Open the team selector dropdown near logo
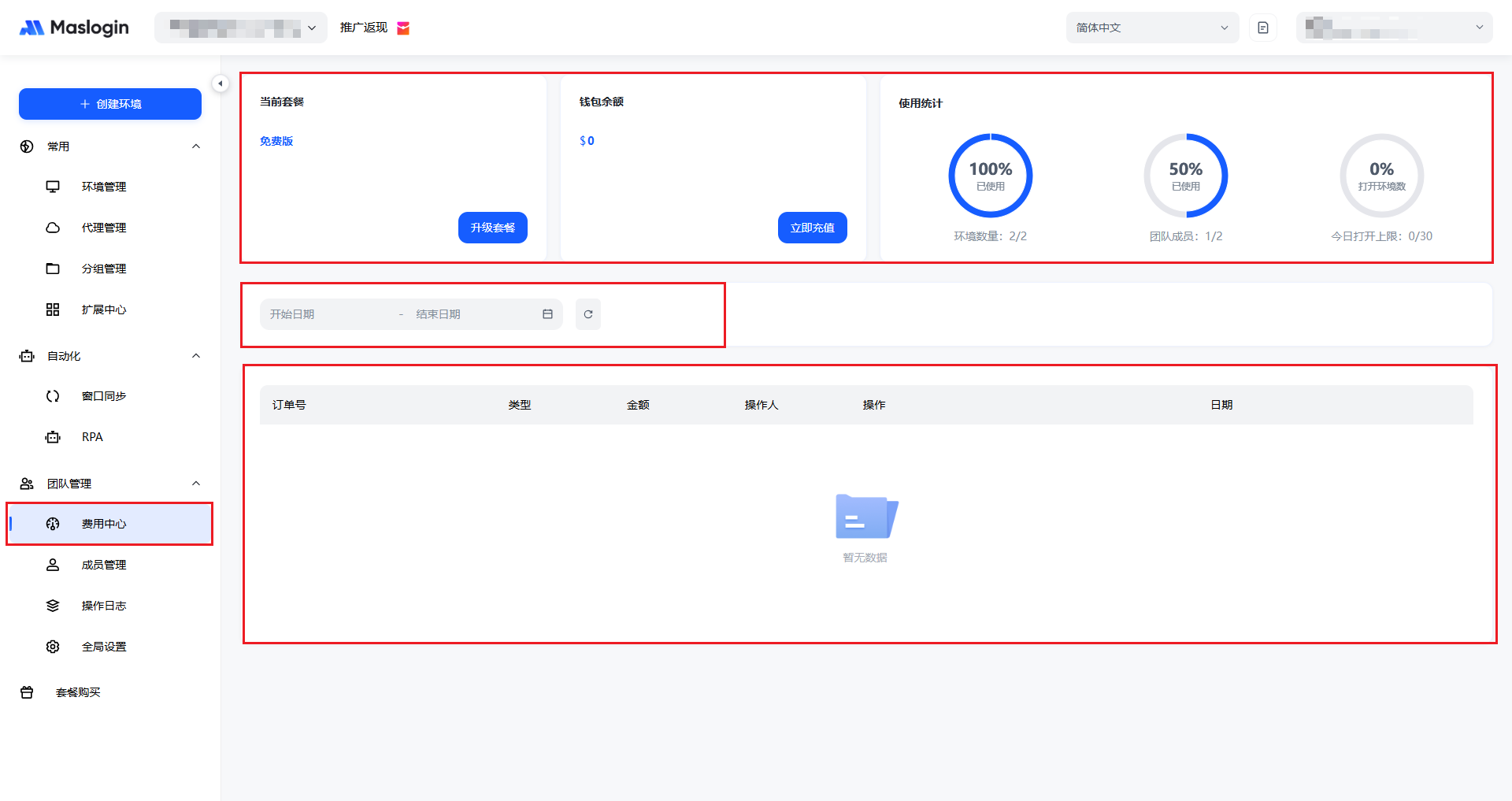The image size is (1512, 801). [x=241, y=28]
